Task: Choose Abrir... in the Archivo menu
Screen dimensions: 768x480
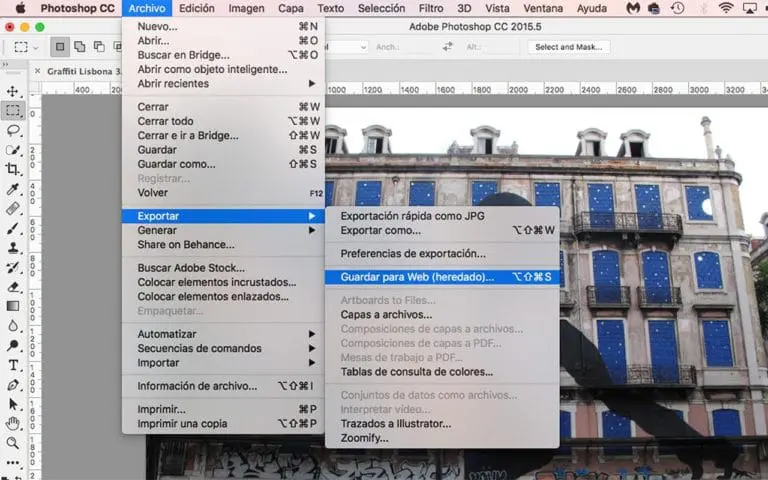Action: tap(223, 41)
